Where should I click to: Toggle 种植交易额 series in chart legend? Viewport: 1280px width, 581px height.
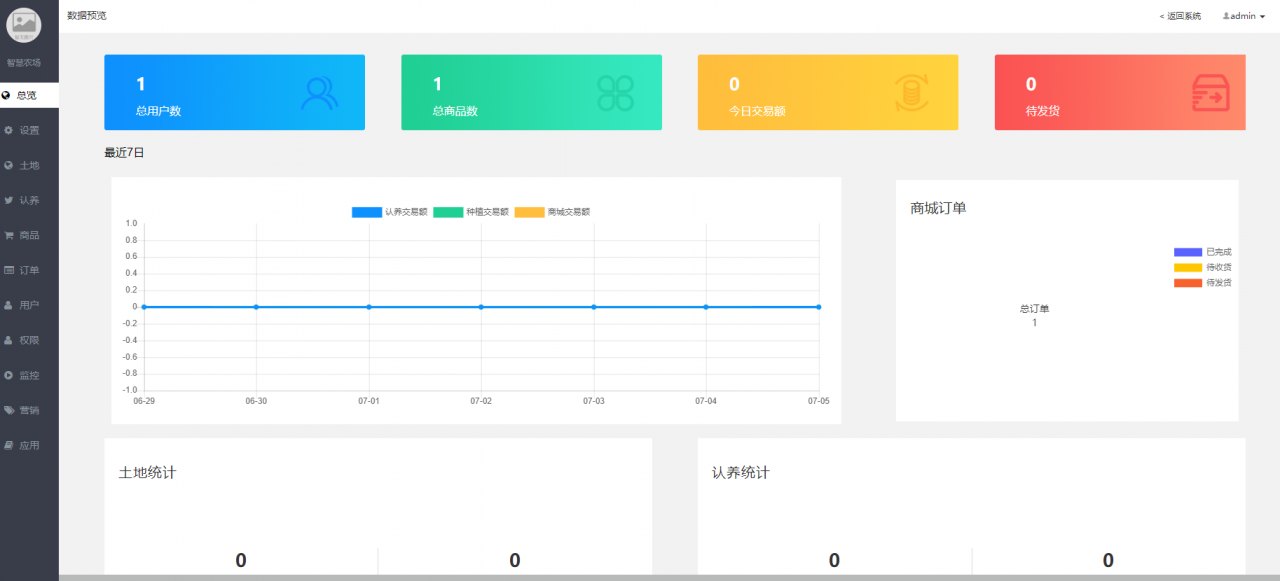(x=471, y=212)
